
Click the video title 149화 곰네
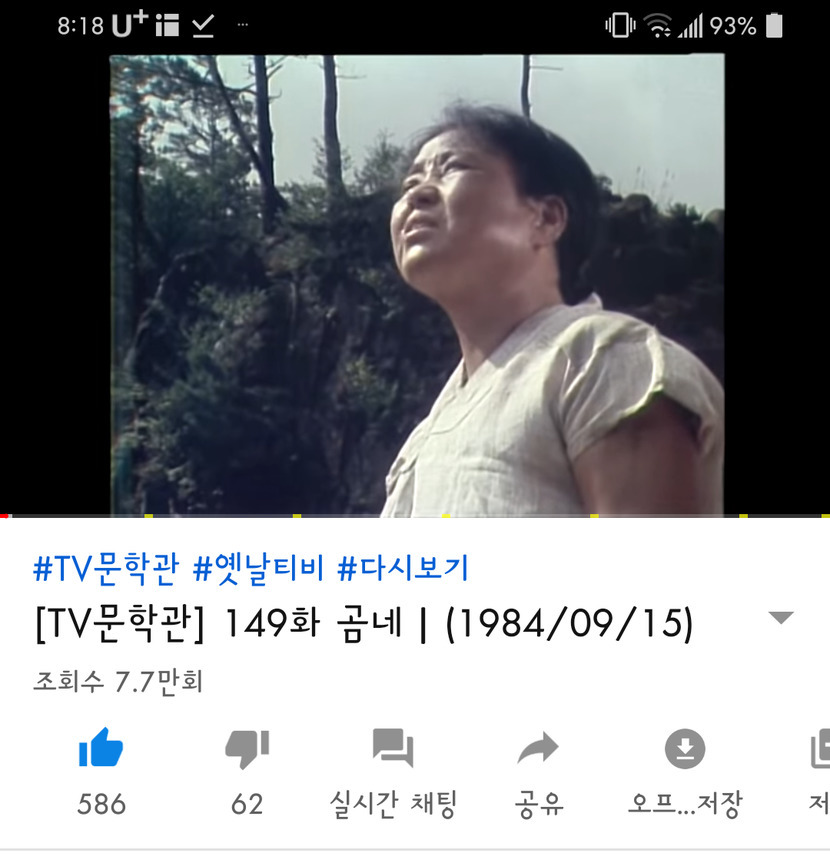[x=313, y=623]
